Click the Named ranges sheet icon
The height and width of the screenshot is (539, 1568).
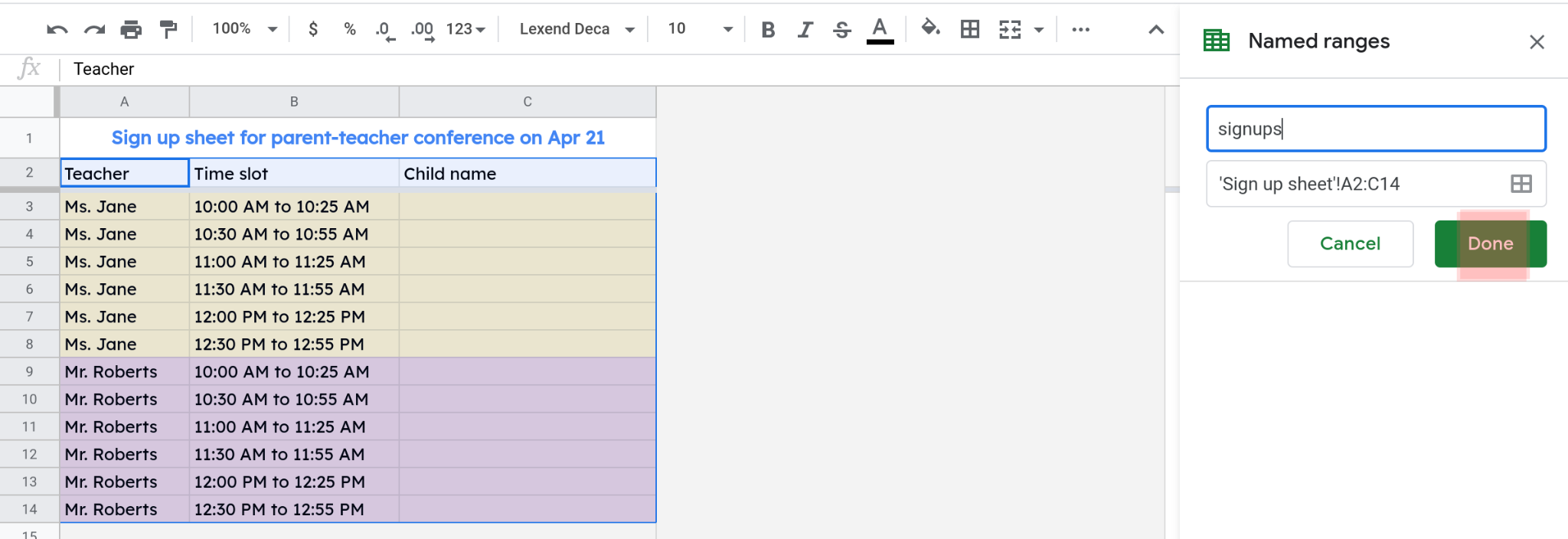(x=1216, y=41)
